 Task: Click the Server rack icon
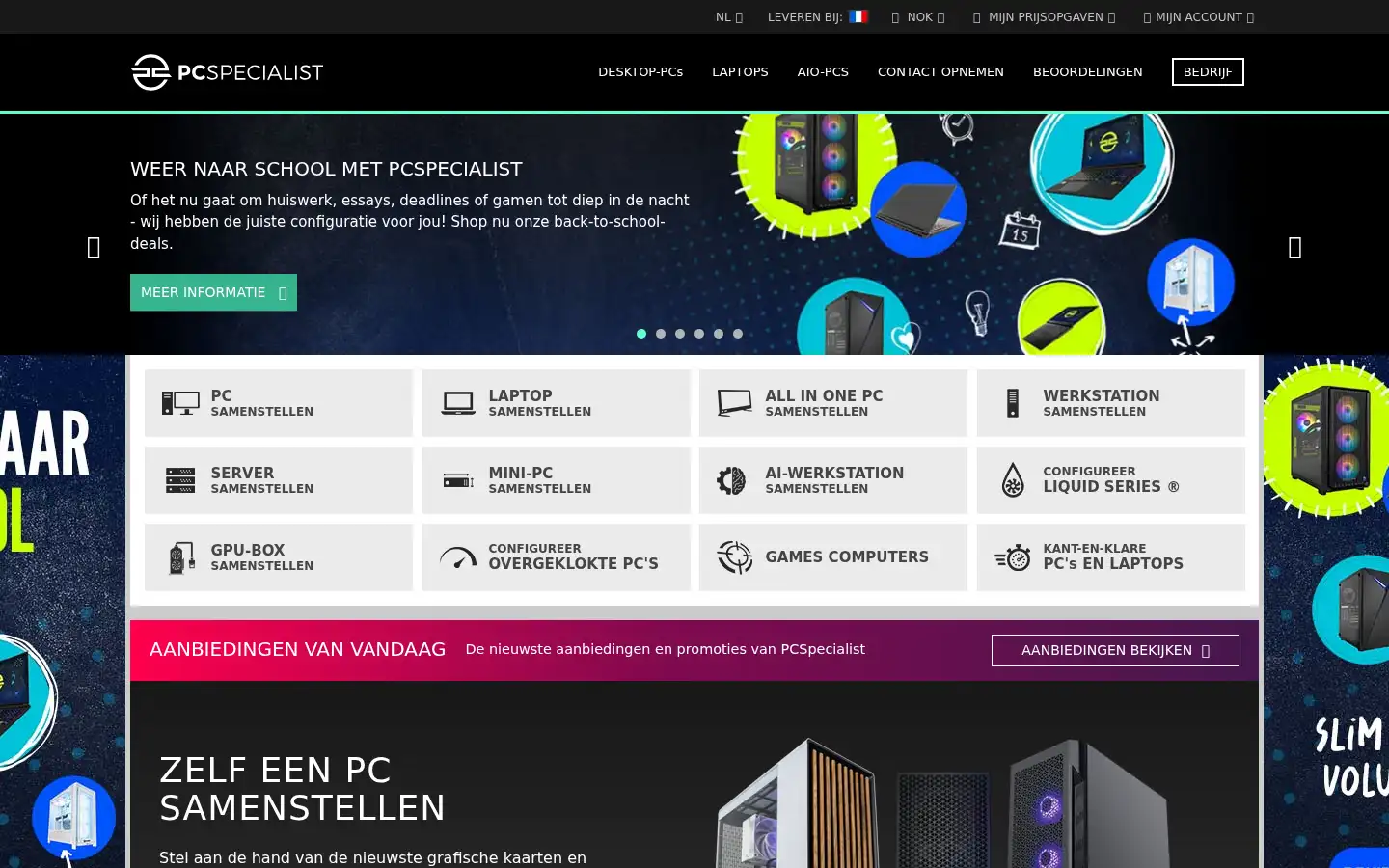pos(180,480)
